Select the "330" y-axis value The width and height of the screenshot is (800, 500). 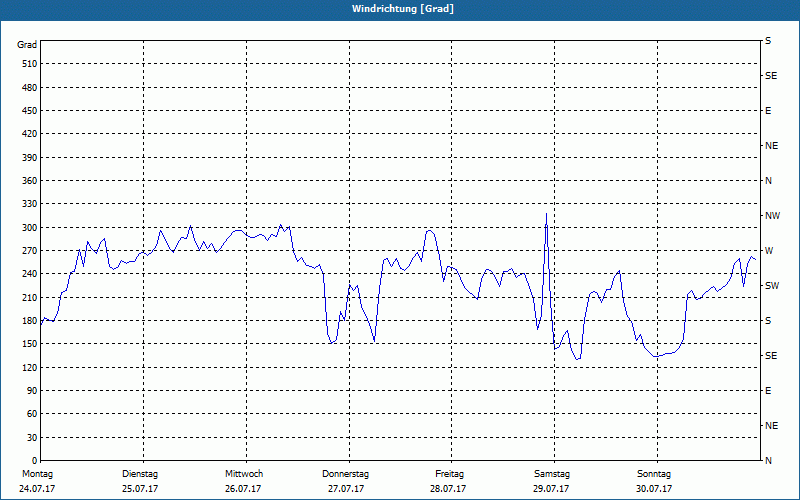(x=30, y=204)
